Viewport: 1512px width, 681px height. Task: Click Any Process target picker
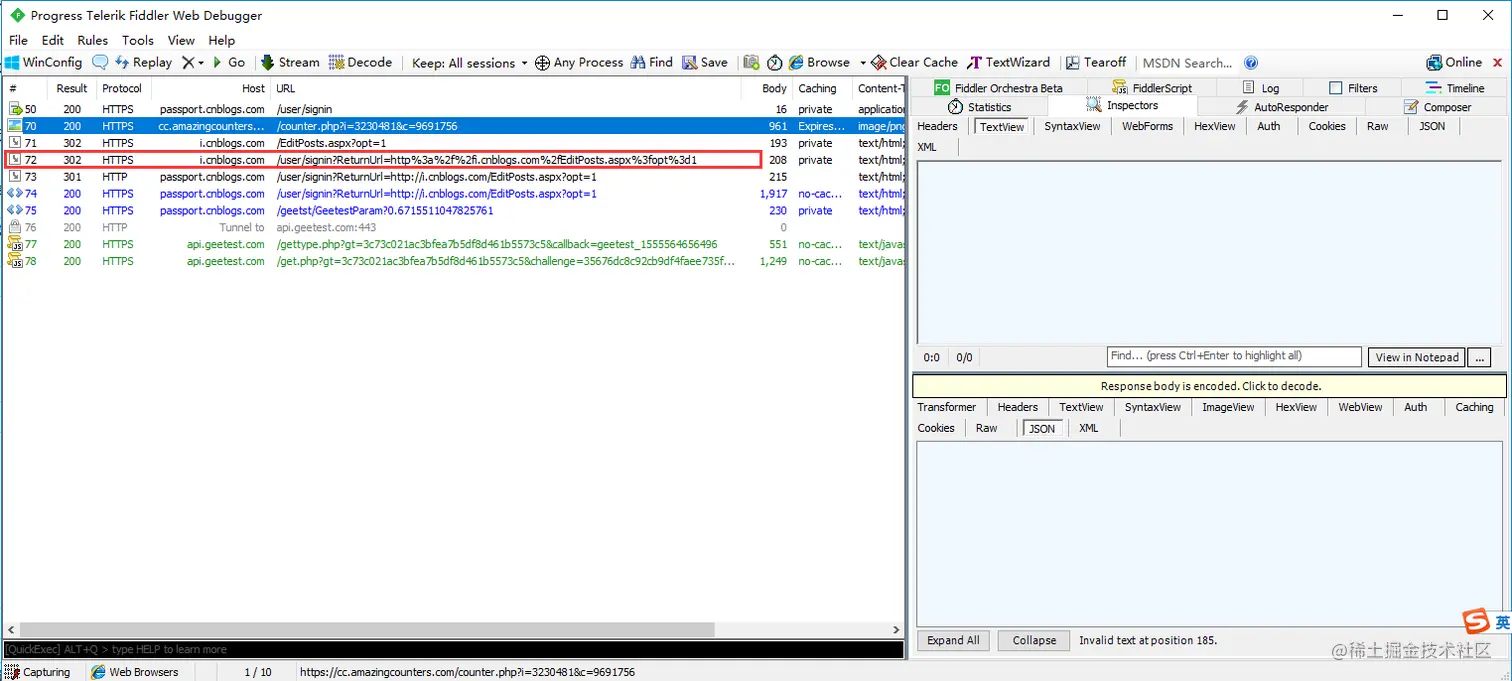coord(579,62)
